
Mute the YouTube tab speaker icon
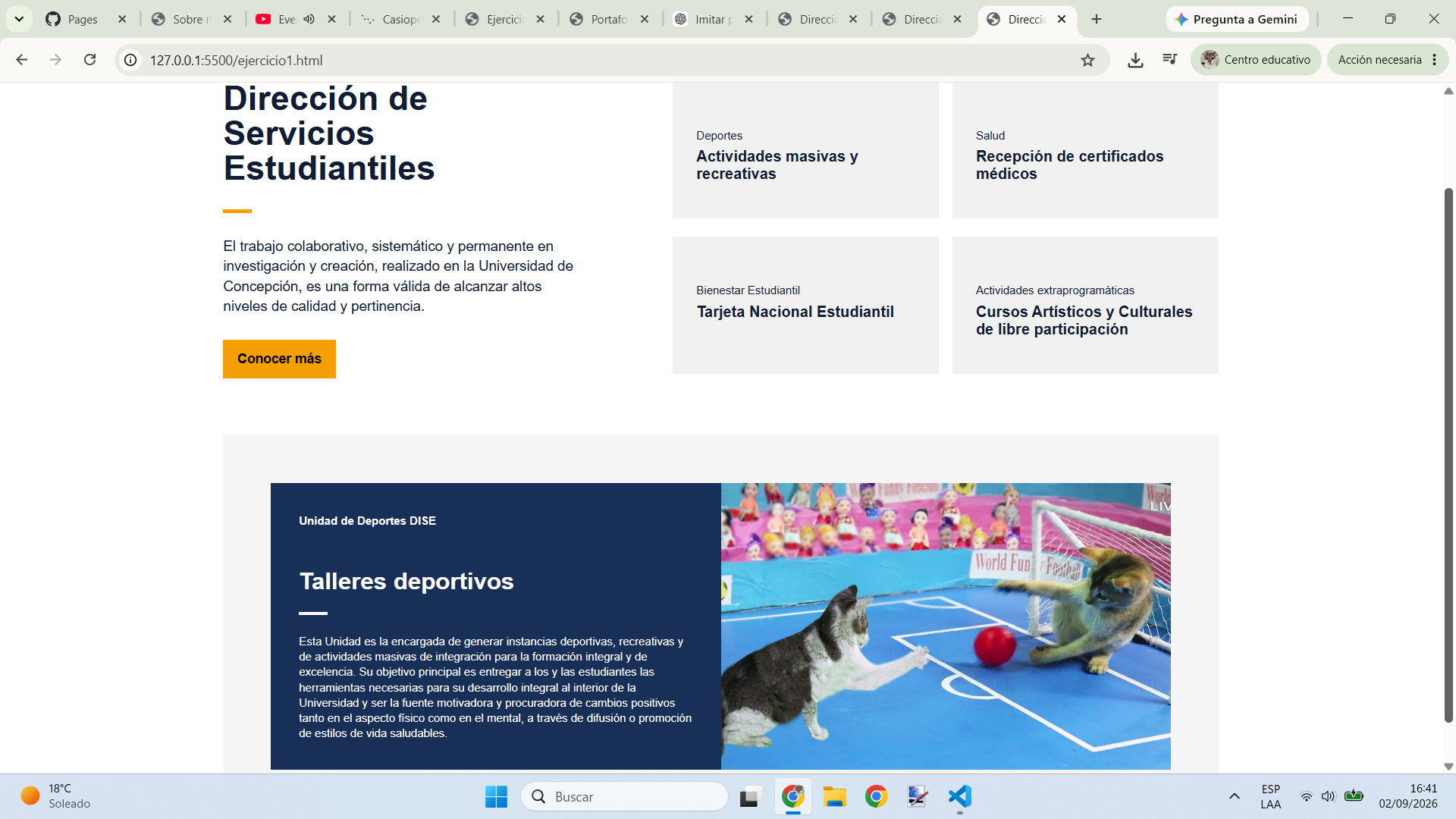pyautogui.click(x=309, y=19)
